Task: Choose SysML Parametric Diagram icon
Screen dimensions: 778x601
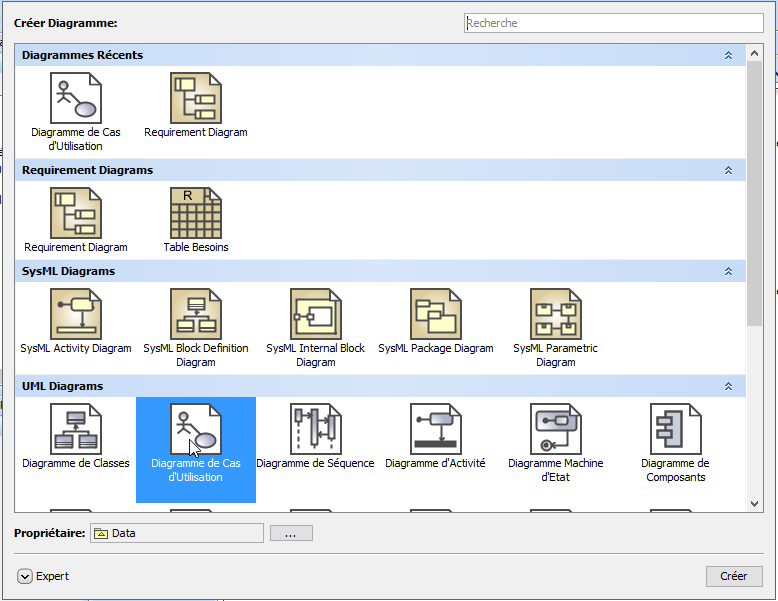Action: pyautogui.click(x=556, y=315)
